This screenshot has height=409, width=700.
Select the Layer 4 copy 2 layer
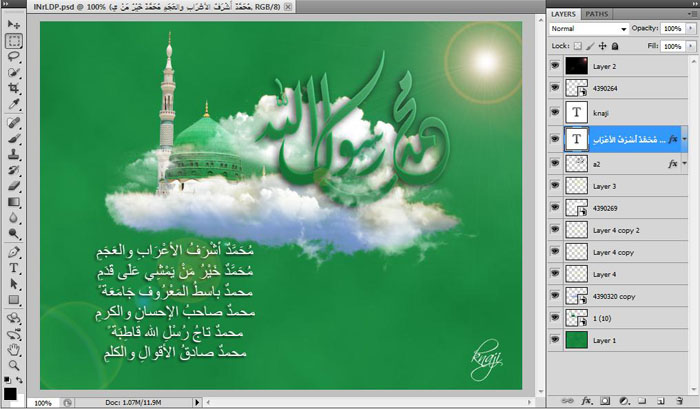620,229
